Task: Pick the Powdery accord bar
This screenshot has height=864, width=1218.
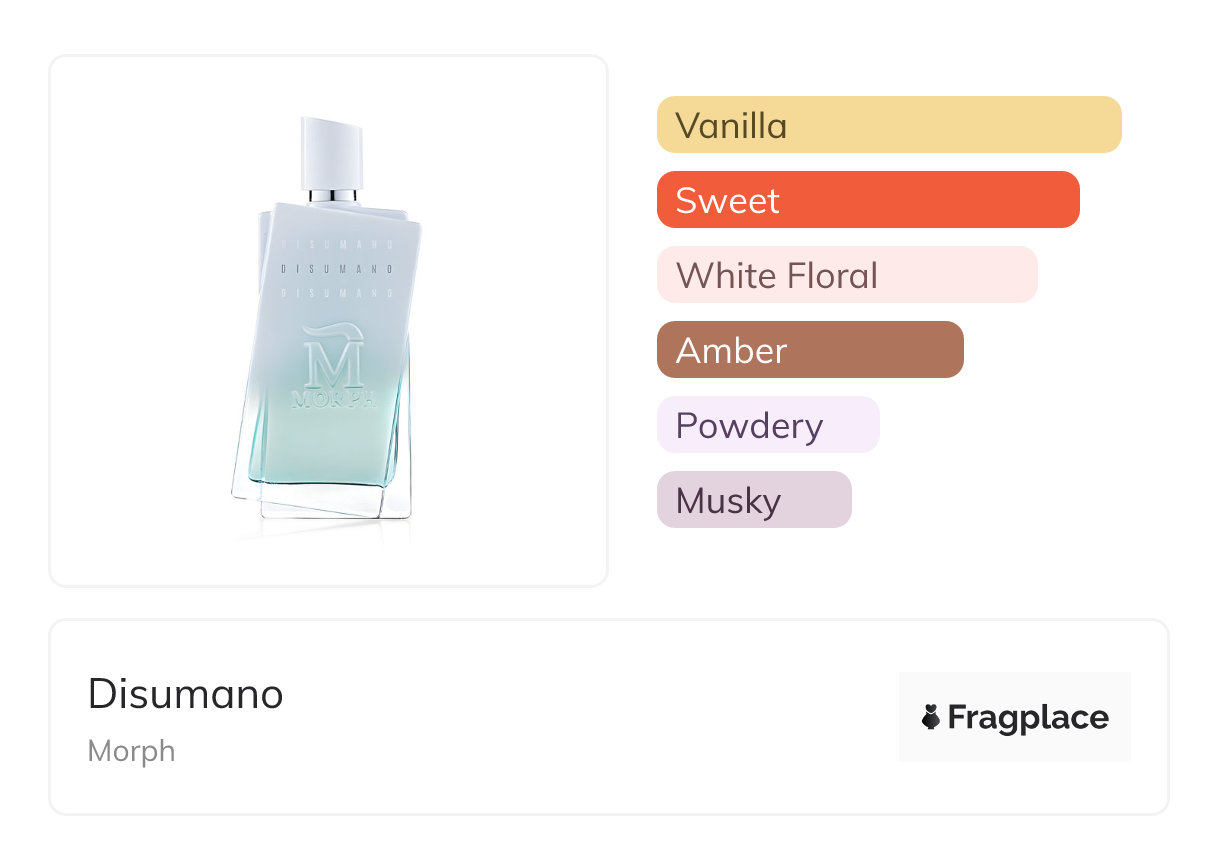Action: (767, 425)
